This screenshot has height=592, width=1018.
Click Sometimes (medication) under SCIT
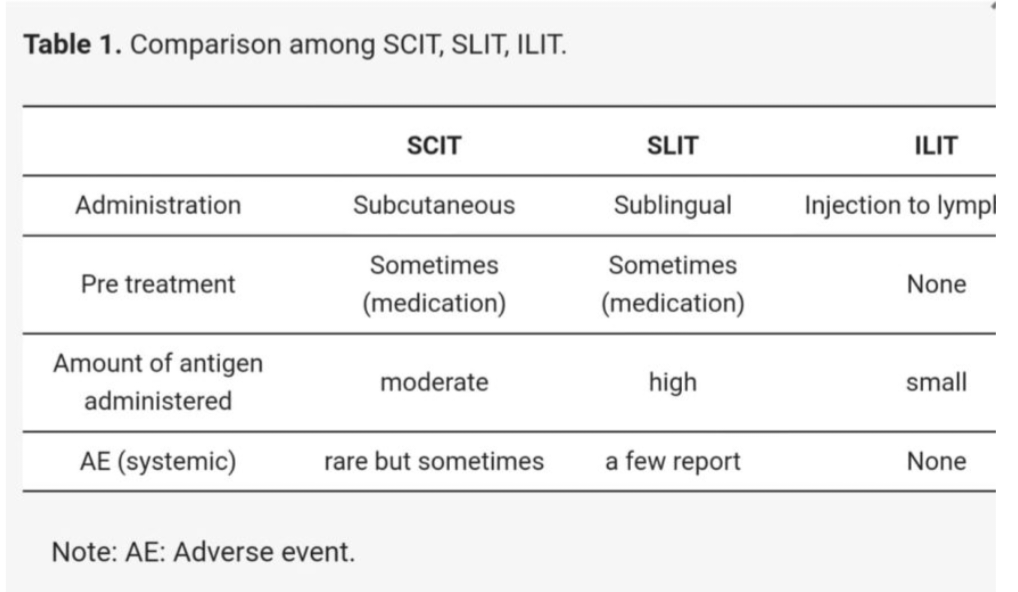434,284
